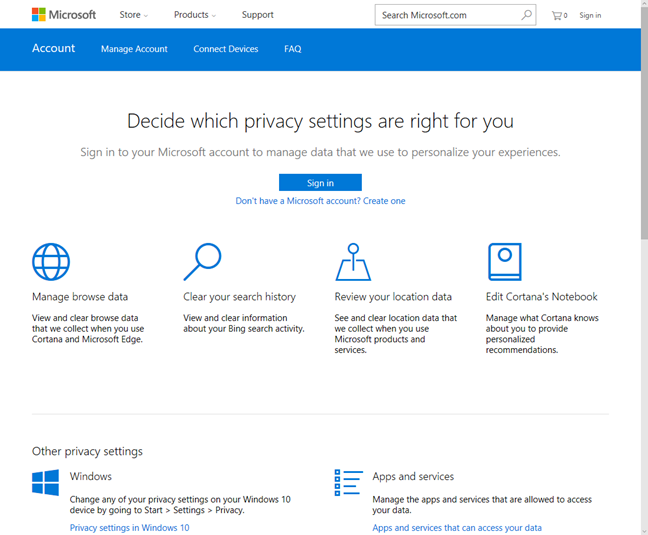The image size is (648, 535).
Task: Open the Support menu item
Action: (x=257, y=15)
